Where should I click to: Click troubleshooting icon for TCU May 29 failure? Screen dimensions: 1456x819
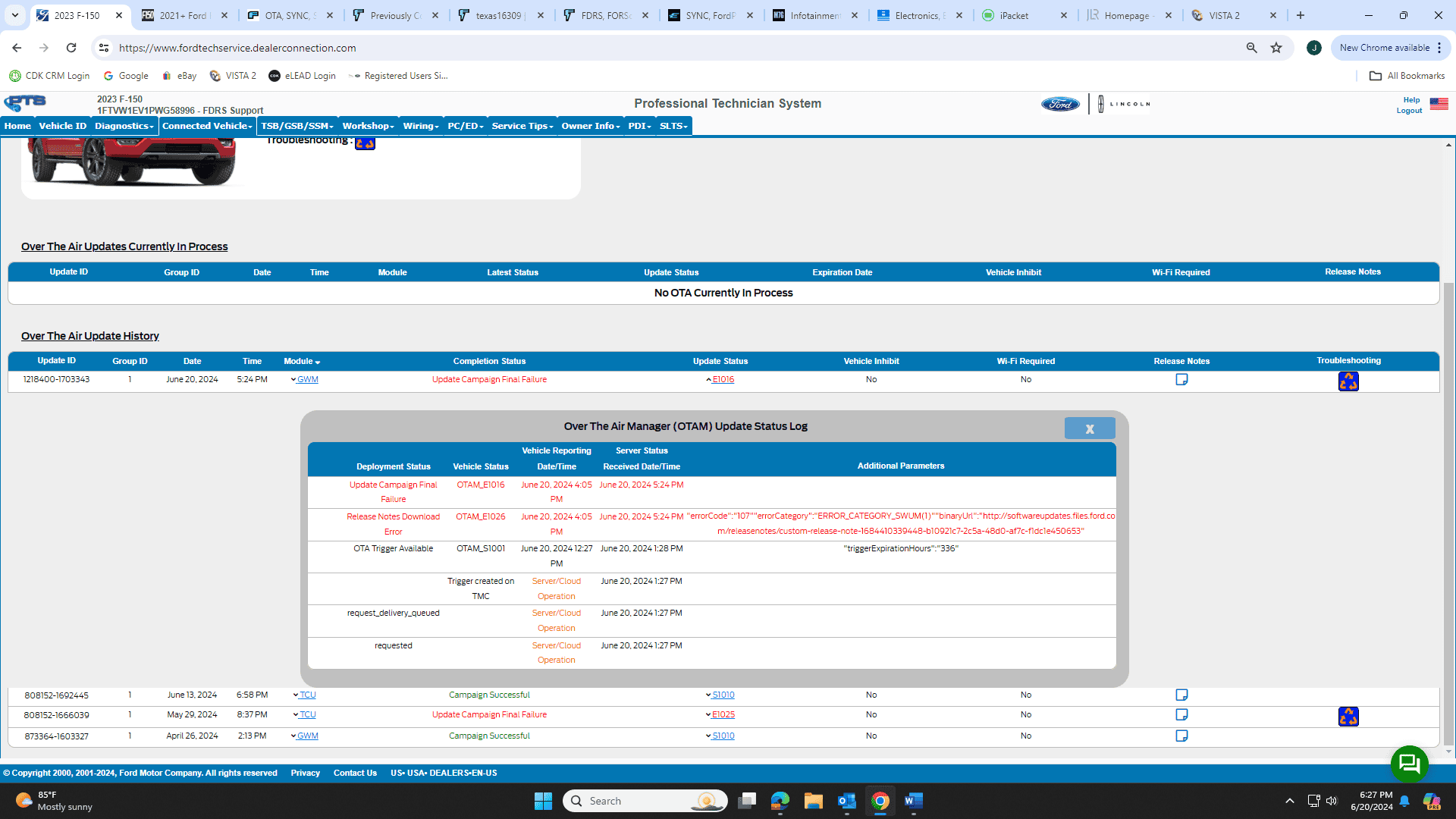[1348, 716]
